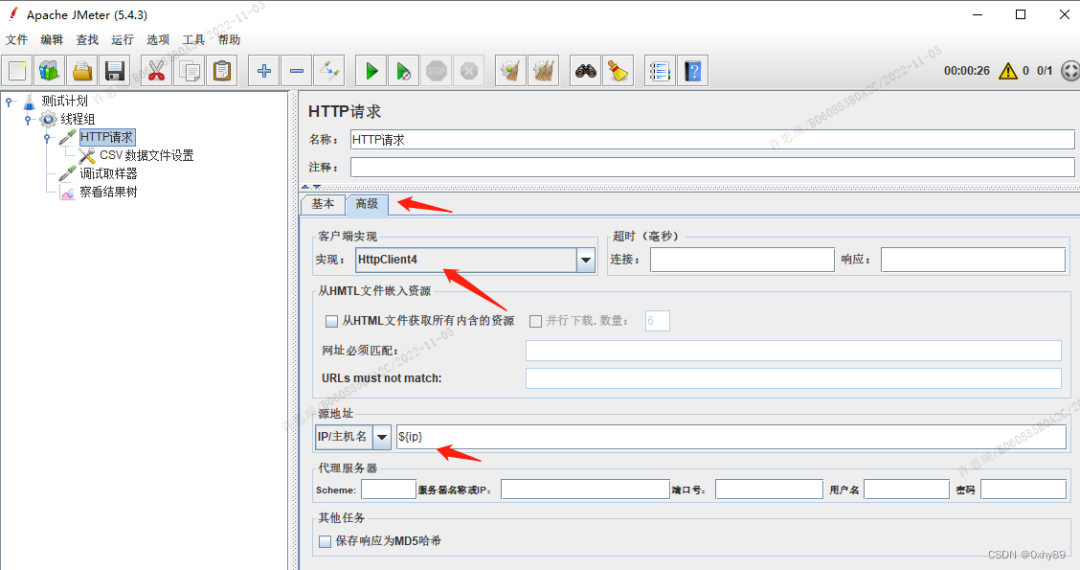Screen dimensions: 1080x570
Task: Click the 连接 timeout input field
Action: [x=742, y=260]
